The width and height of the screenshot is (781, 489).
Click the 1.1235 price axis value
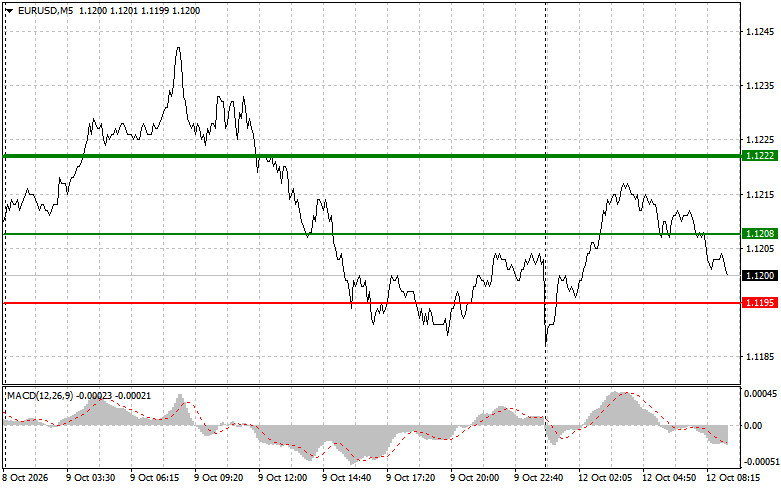click(x=760, y=86)
